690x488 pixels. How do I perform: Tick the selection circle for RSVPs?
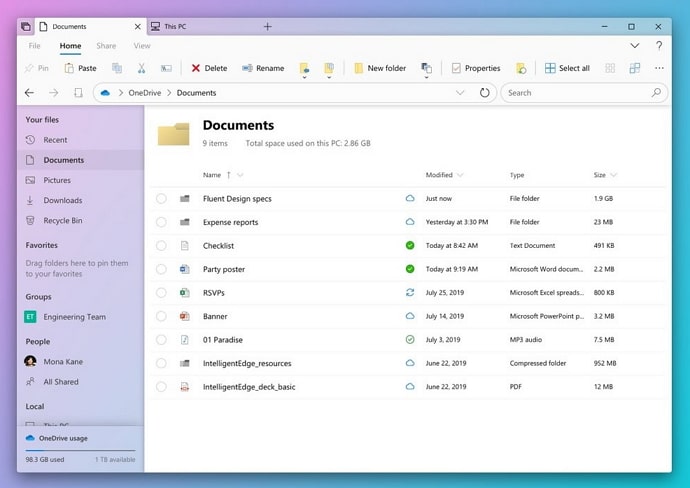[161, 293]
